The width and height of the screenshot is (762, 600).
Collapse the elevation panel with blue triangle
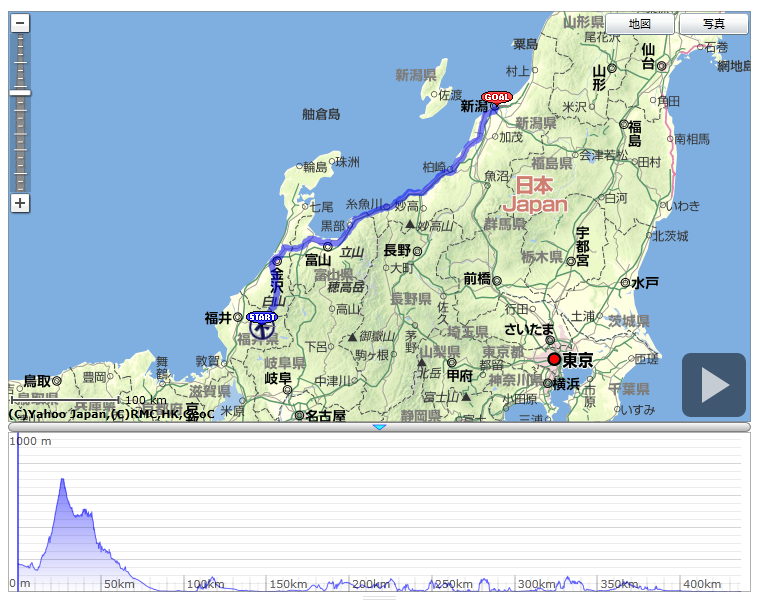(x=379, y=427)
